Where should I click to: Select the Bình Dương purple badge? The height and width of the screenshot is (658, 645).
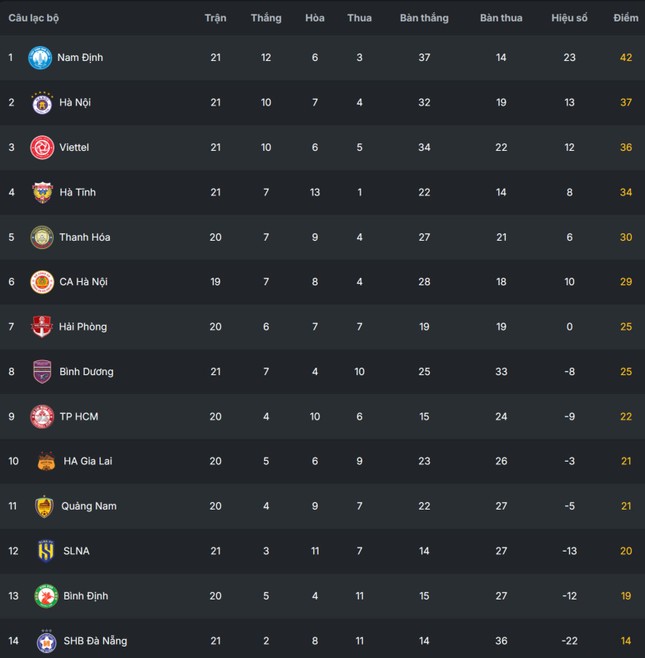42,372
